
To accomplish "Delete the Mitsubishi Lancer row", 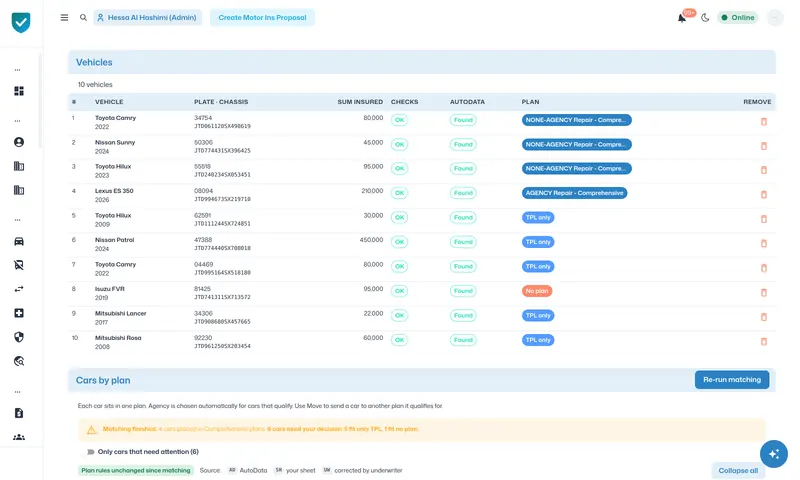I will pyautogui.click(x=764, y=317).
